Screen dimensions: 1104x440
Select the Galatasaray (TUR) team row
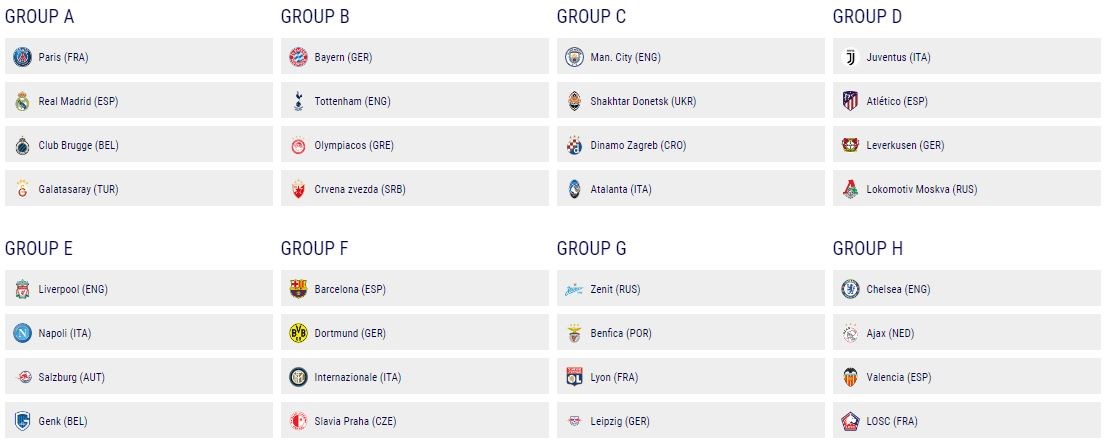138,189
